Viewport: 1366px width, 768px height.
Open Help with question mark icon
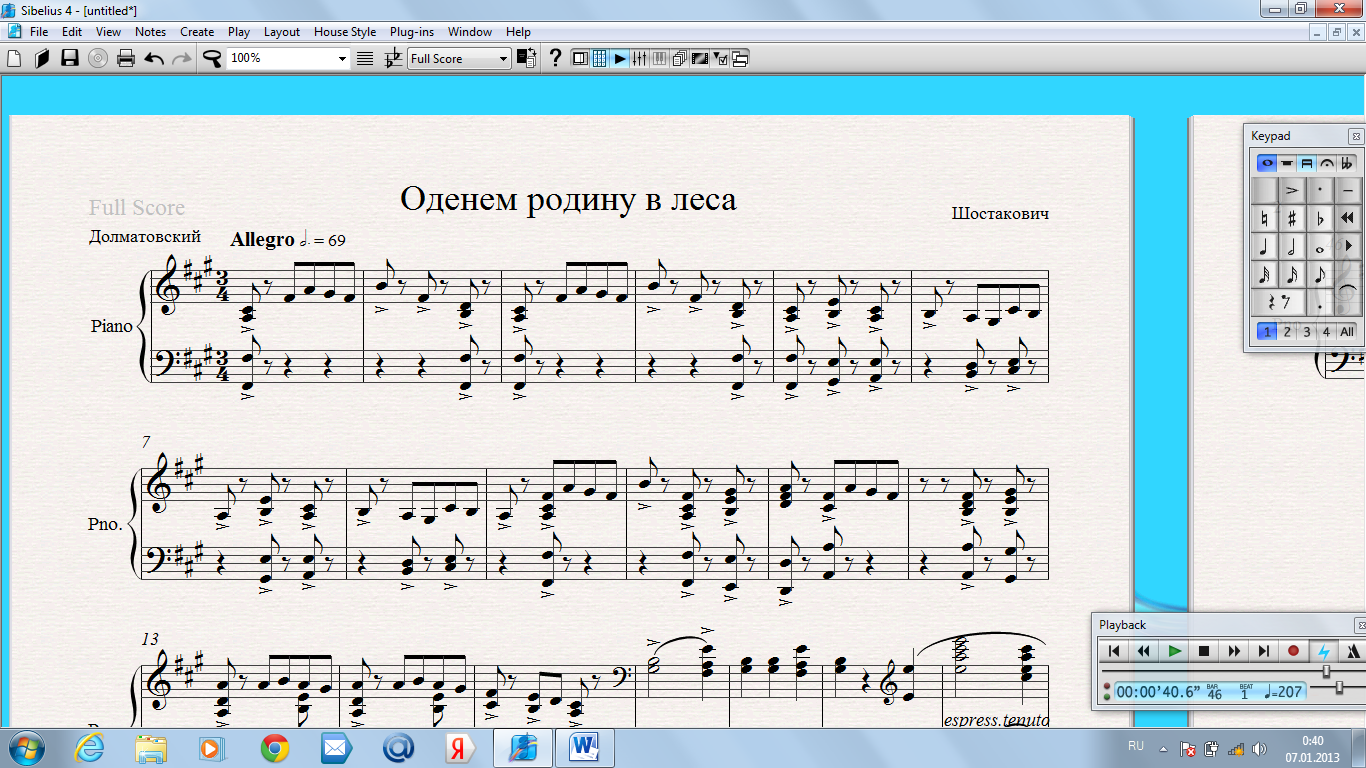coord(555,58)
